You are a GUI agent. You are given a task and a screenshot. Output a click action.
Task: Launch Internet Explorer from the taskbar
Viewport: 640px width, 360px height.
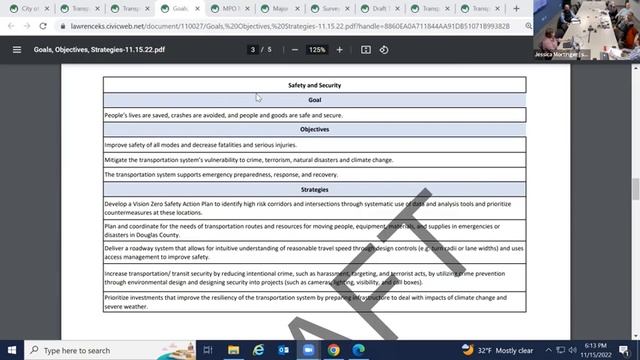point(258,350)
